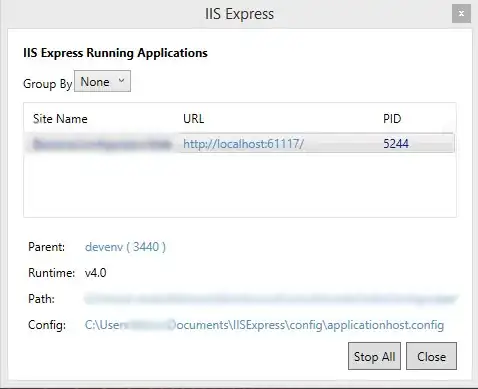Click the IIS Express title bar
Viewport: 478px width, 389px height.
(x=239, y=14)
